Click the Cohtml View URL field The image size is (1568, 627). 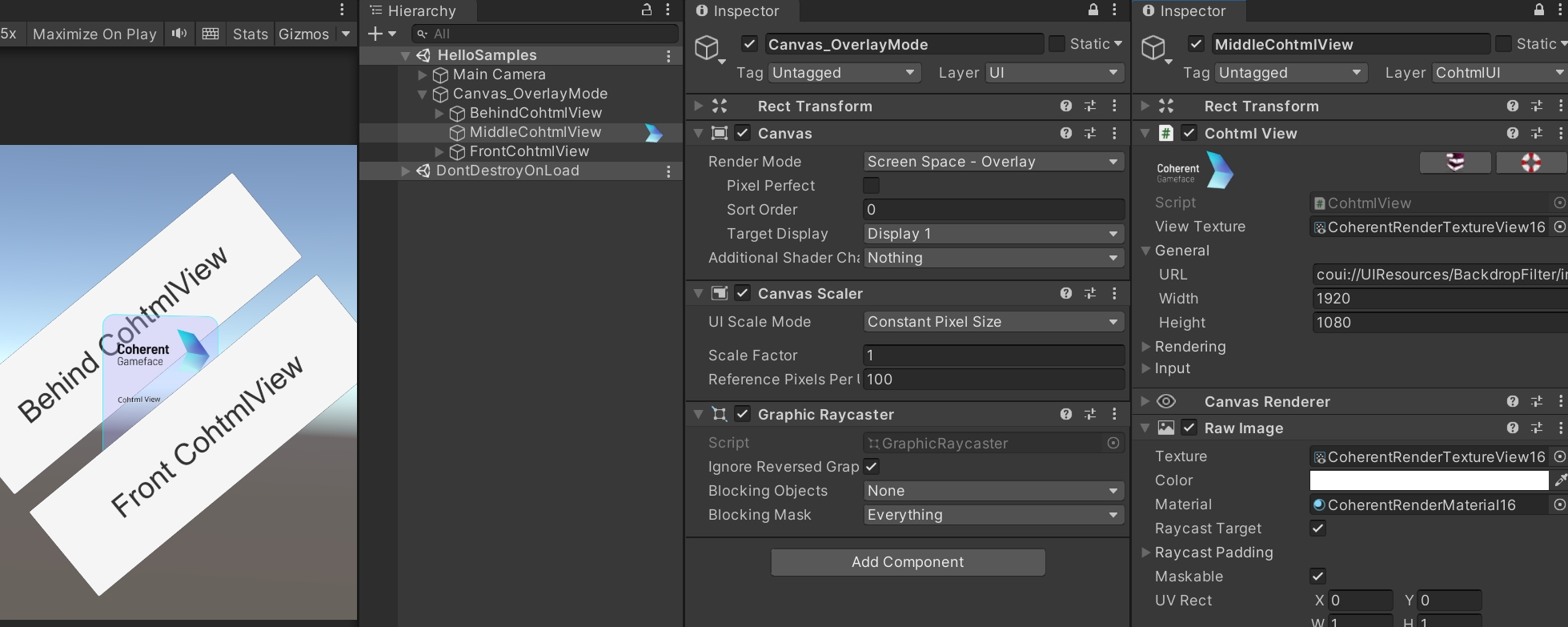click(x=1440, y=275)
